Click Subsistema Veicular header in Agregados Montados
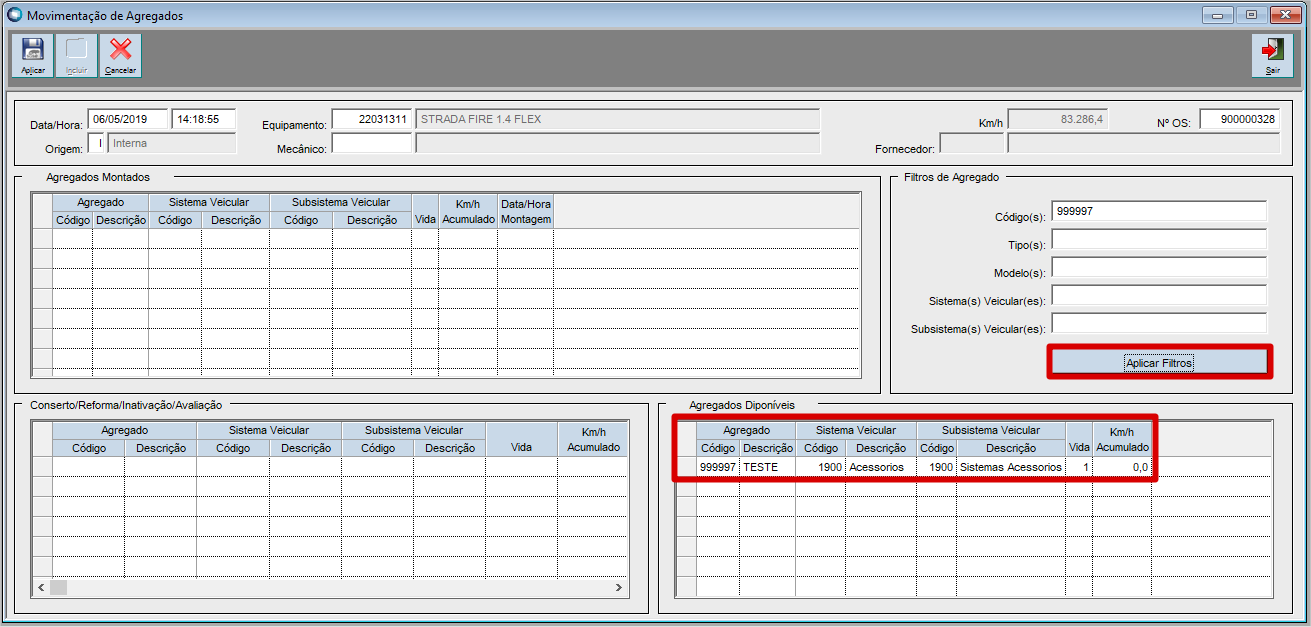1311x627 pixels. (341, 202)
